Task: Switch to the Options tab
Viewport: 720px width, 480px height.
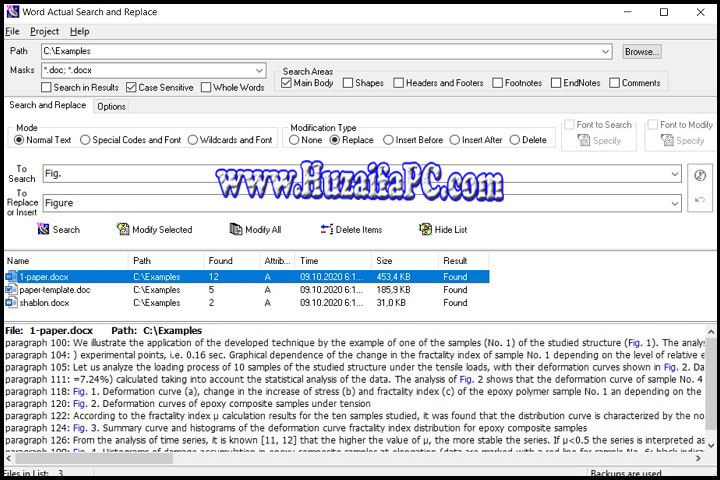Action: click(x=111, y=107)
